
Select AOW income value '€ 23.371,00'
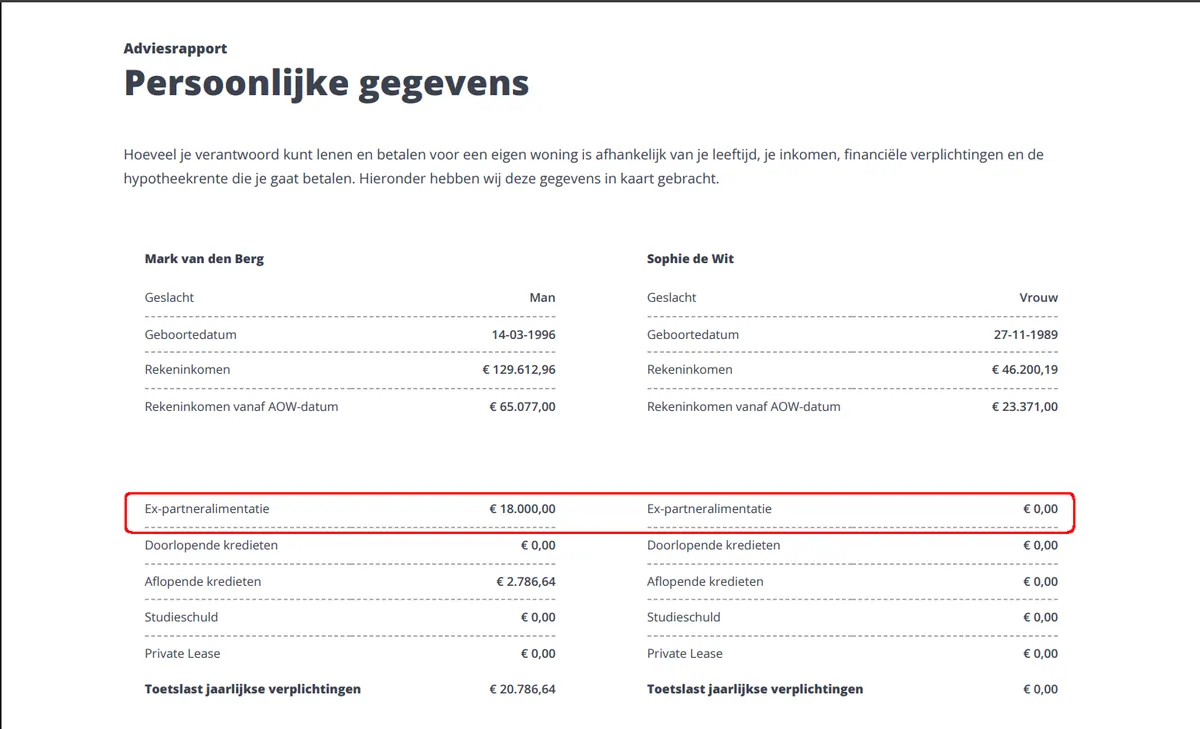click(x=1025, y=407)
